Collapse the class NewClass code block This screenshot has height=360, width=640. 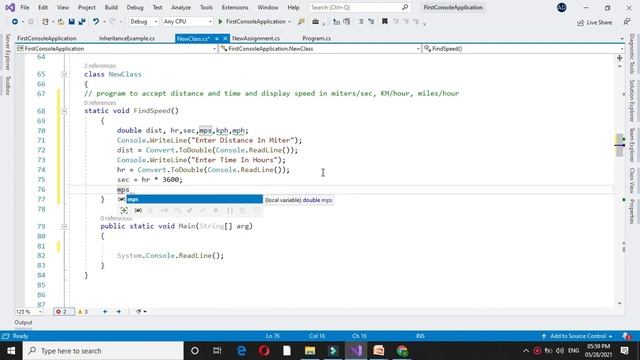point(64,74)
